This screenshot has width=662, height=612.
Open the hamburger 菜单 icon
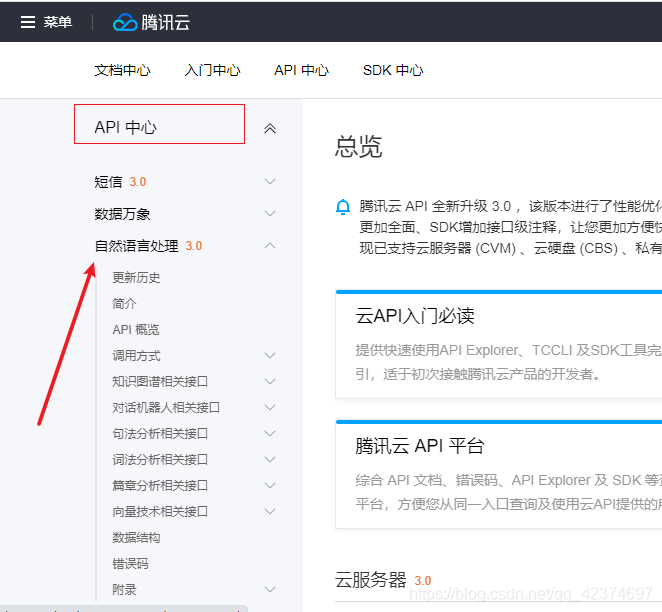point(28,22)
